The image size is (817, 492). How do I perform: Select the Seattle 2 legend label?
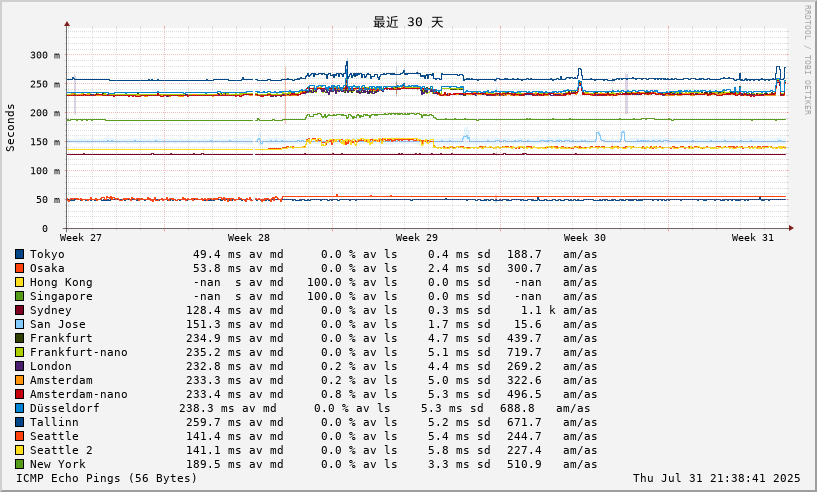pyautogui.click(x=61, y=450)
